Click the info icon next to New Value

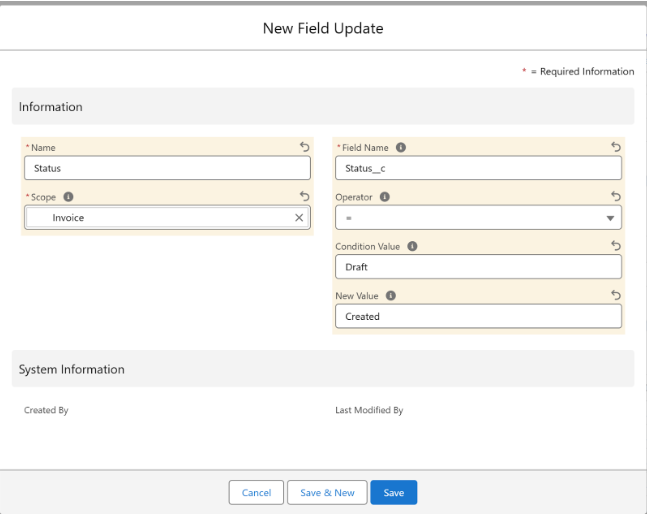pyautogui.click(x=391, y=295)
